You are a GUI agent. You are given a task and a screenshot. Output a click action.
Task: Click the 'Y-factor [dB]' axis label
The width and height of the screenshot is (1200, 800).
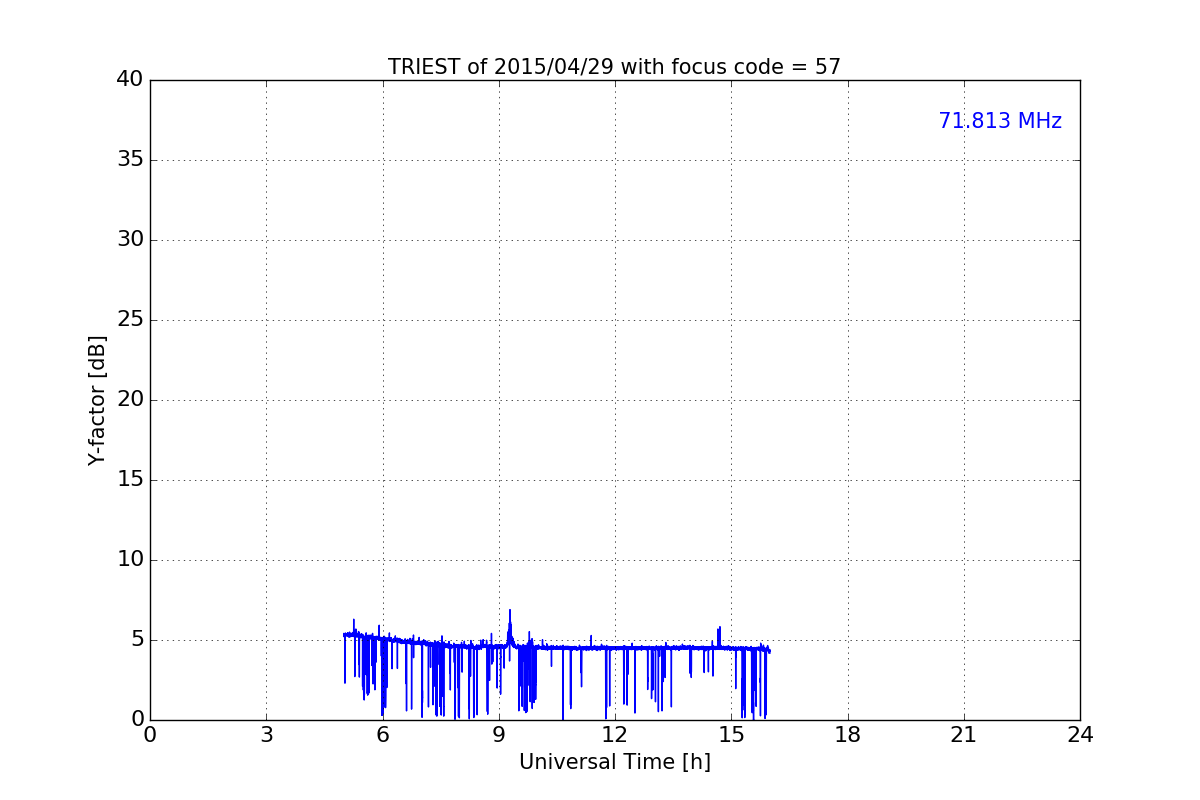97,400
